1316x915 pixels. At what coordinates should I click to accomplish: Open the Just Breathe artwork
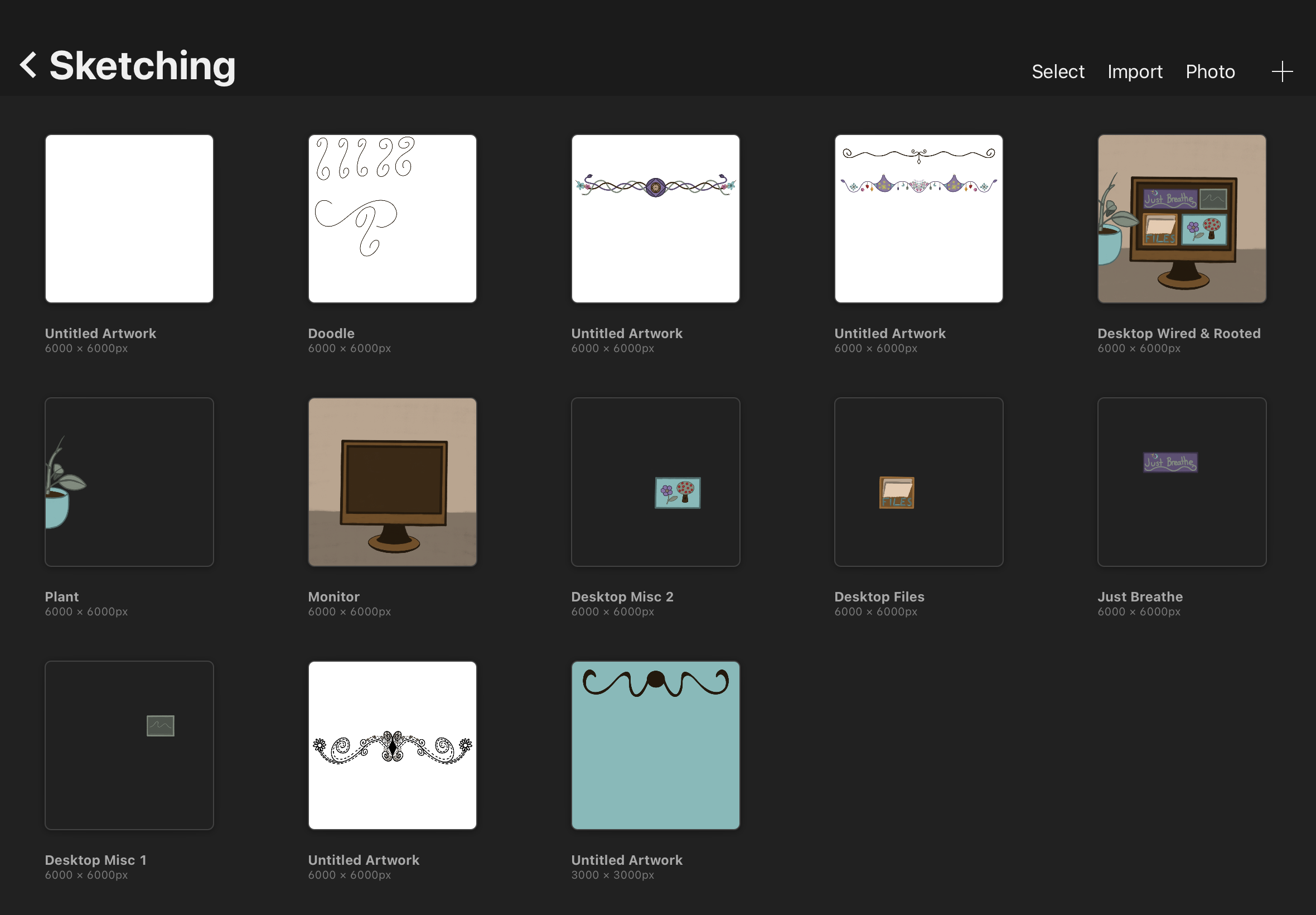point(1182,481)
